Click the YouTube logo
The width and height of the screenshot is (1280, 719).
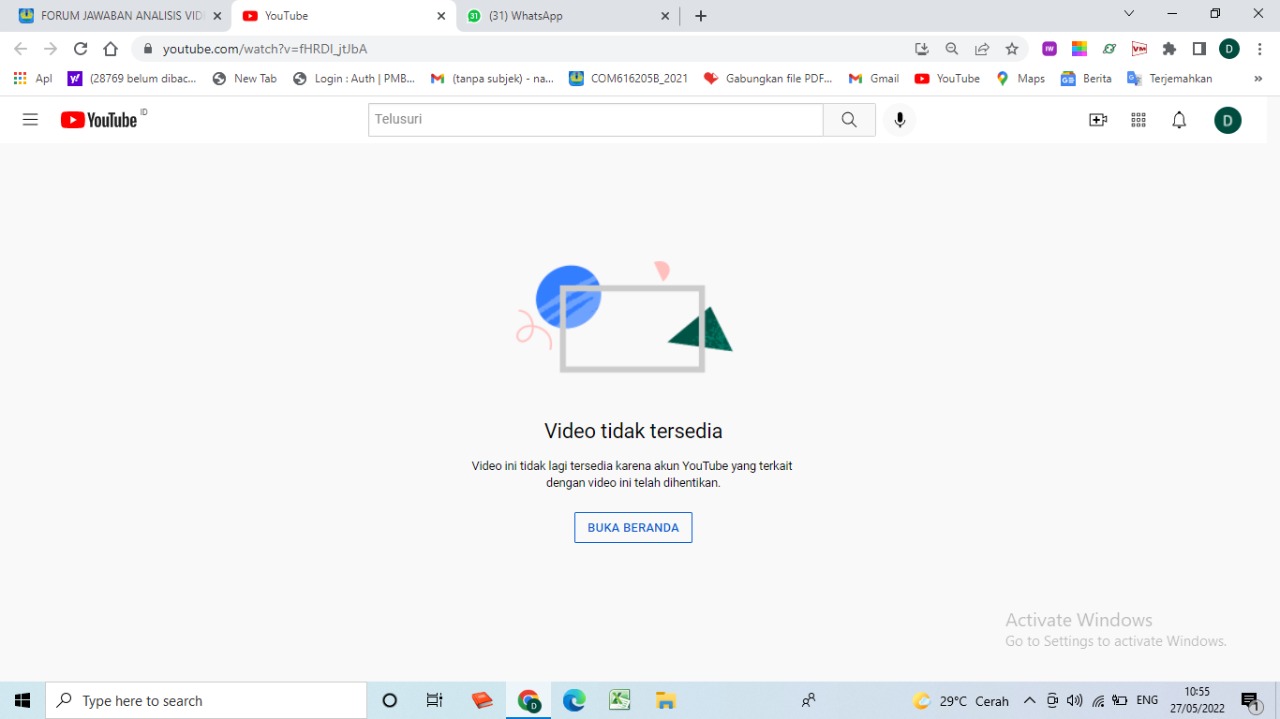click(99, 120)
